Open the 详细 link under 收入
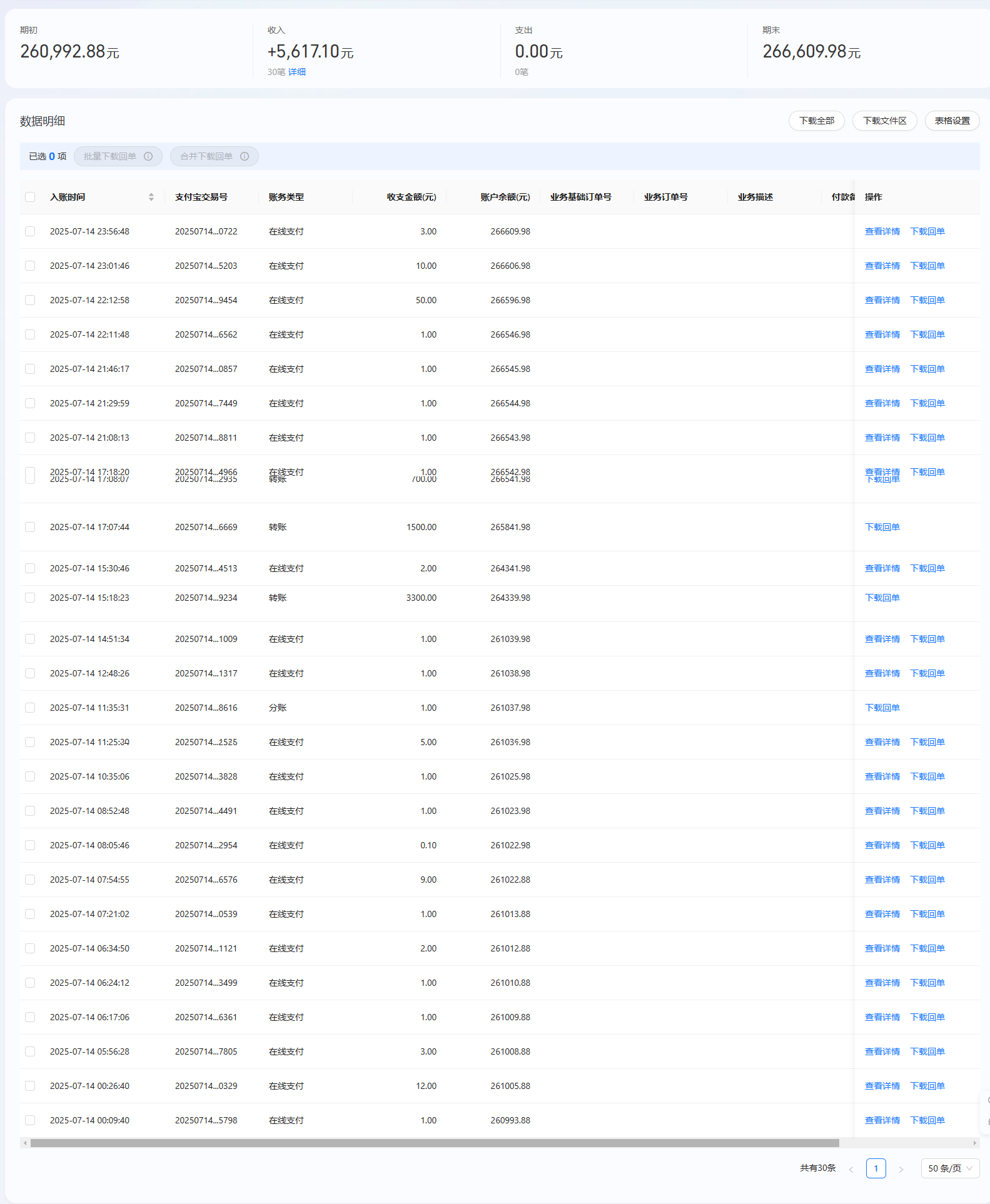 (297, 72)
